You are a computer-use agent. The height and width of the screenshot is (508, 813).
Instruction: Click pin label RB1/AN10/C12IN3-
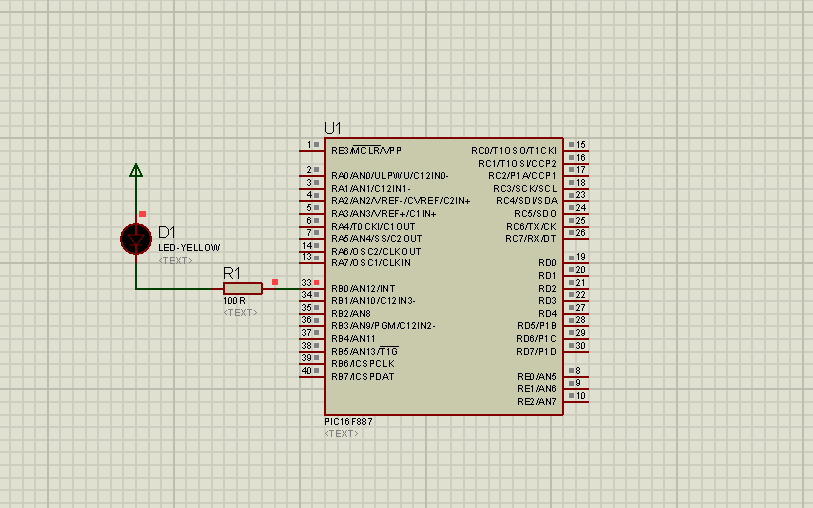(373, 301)
